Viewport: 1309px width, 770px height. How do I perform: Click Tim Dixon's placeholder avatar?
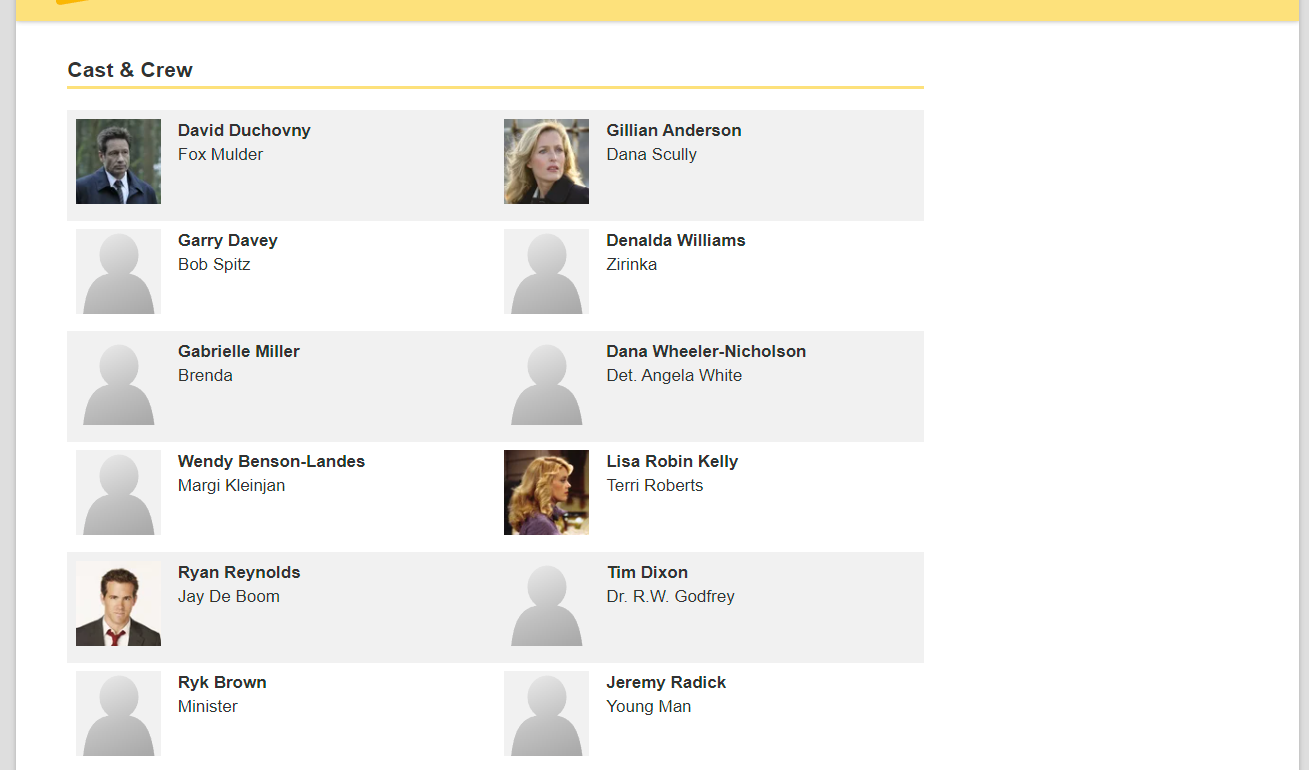point(546,603)
